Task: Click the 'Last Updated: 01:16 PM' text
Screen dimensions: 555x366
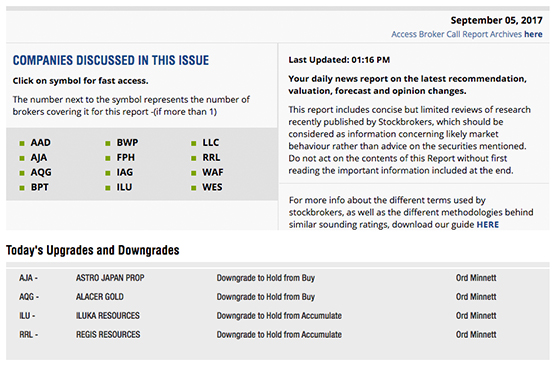Action: [x=339, y=60]
